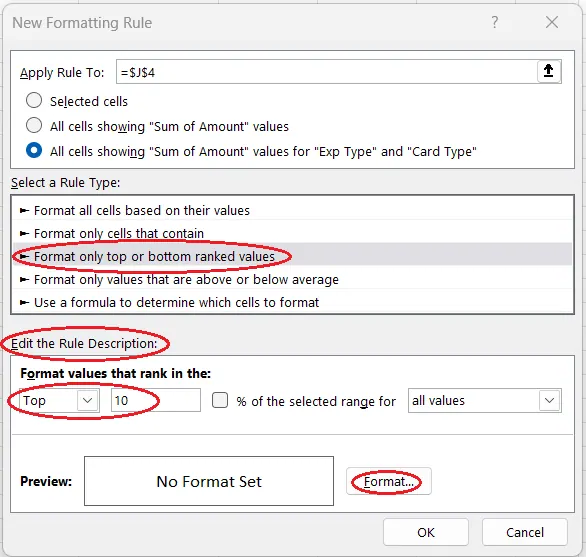Select "Format only values that are above or below average"
The height and width of the screenshot is (557, 586).
pyautogui.click(x=292, y=280)
